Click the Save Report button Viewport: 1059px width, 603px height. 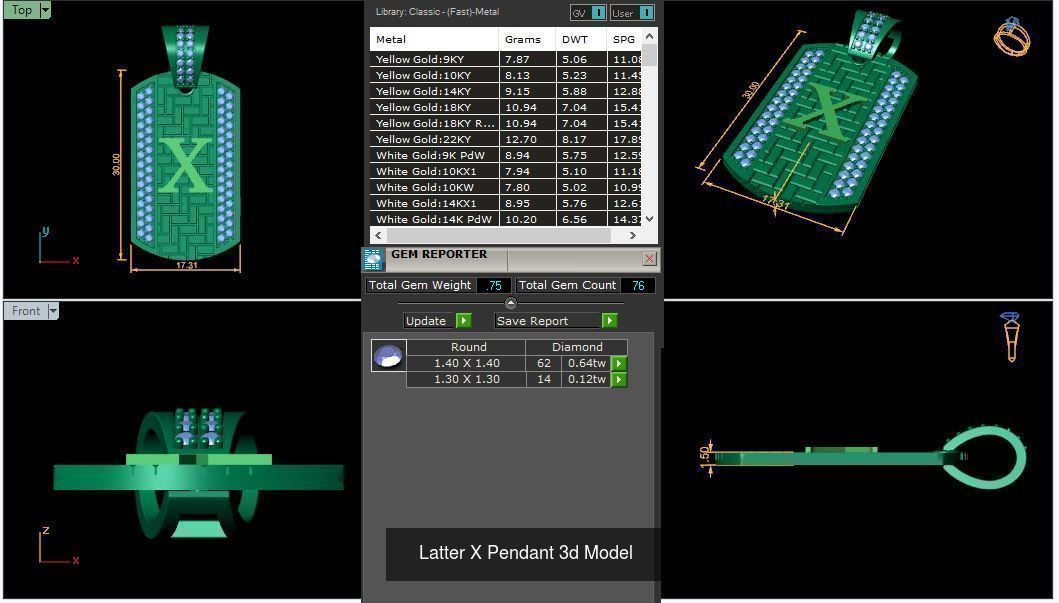tap(548, 321)
